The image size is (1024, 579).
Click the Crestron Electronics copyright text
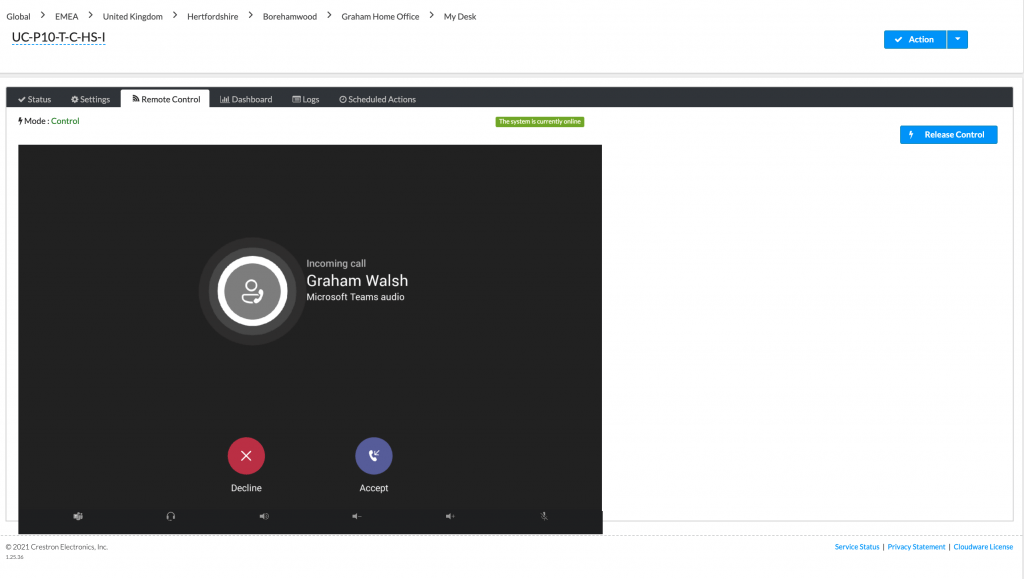[x=57, y=547]
